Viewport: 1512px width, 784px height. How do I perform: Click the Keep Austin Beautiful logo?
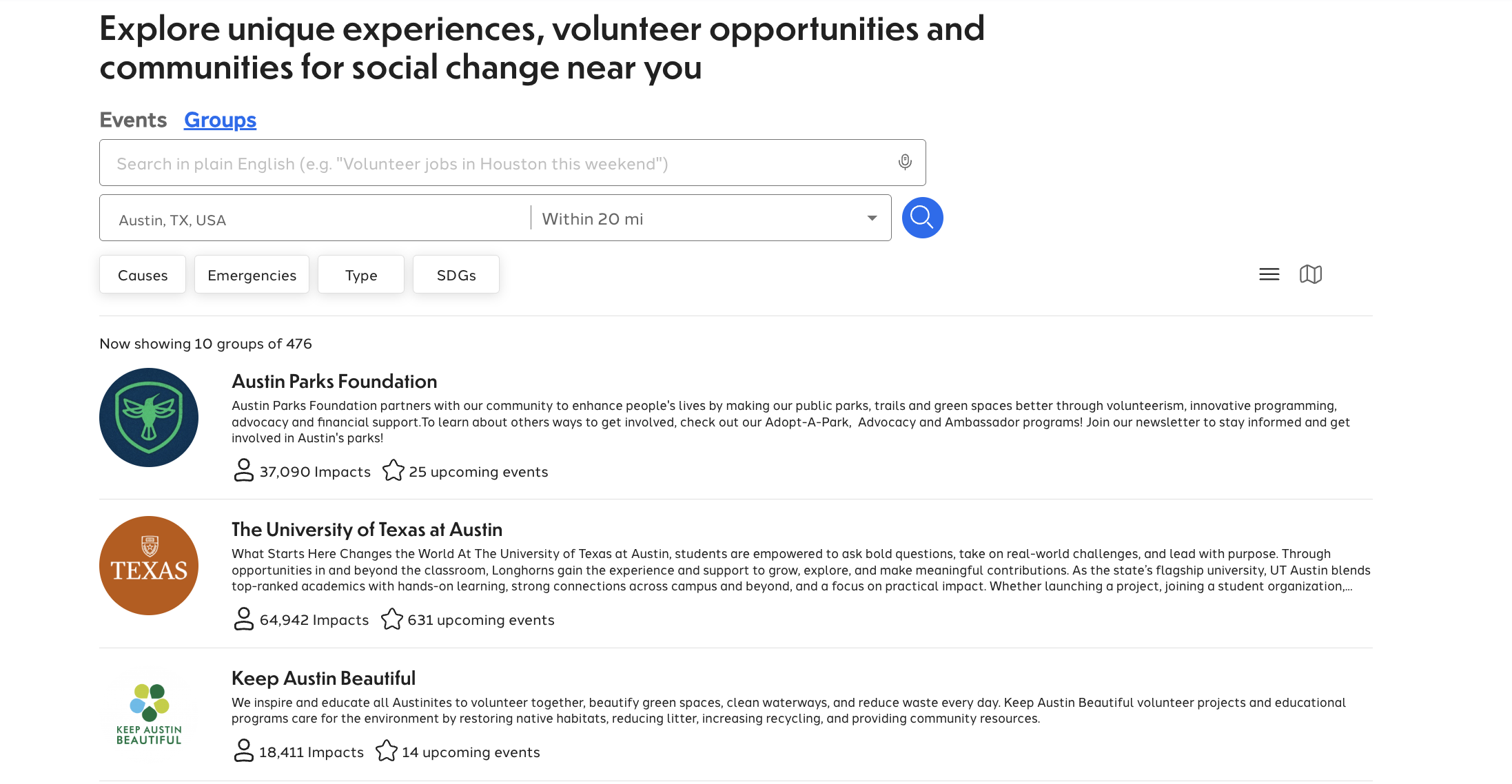pyautogui.click(x=149, y=714)
